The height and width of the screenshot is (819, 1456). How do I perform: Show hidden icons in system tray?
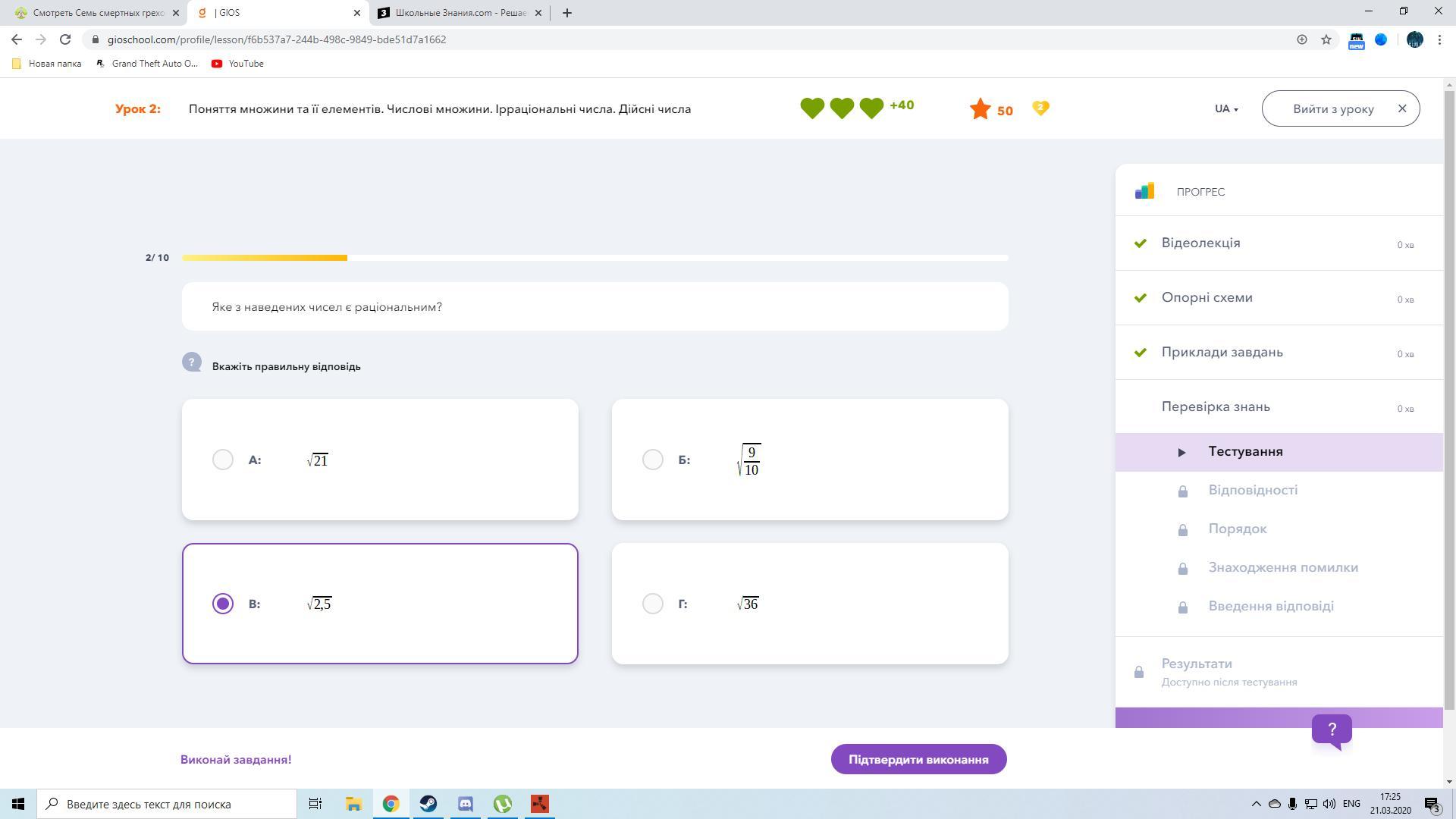[1256, 804]
